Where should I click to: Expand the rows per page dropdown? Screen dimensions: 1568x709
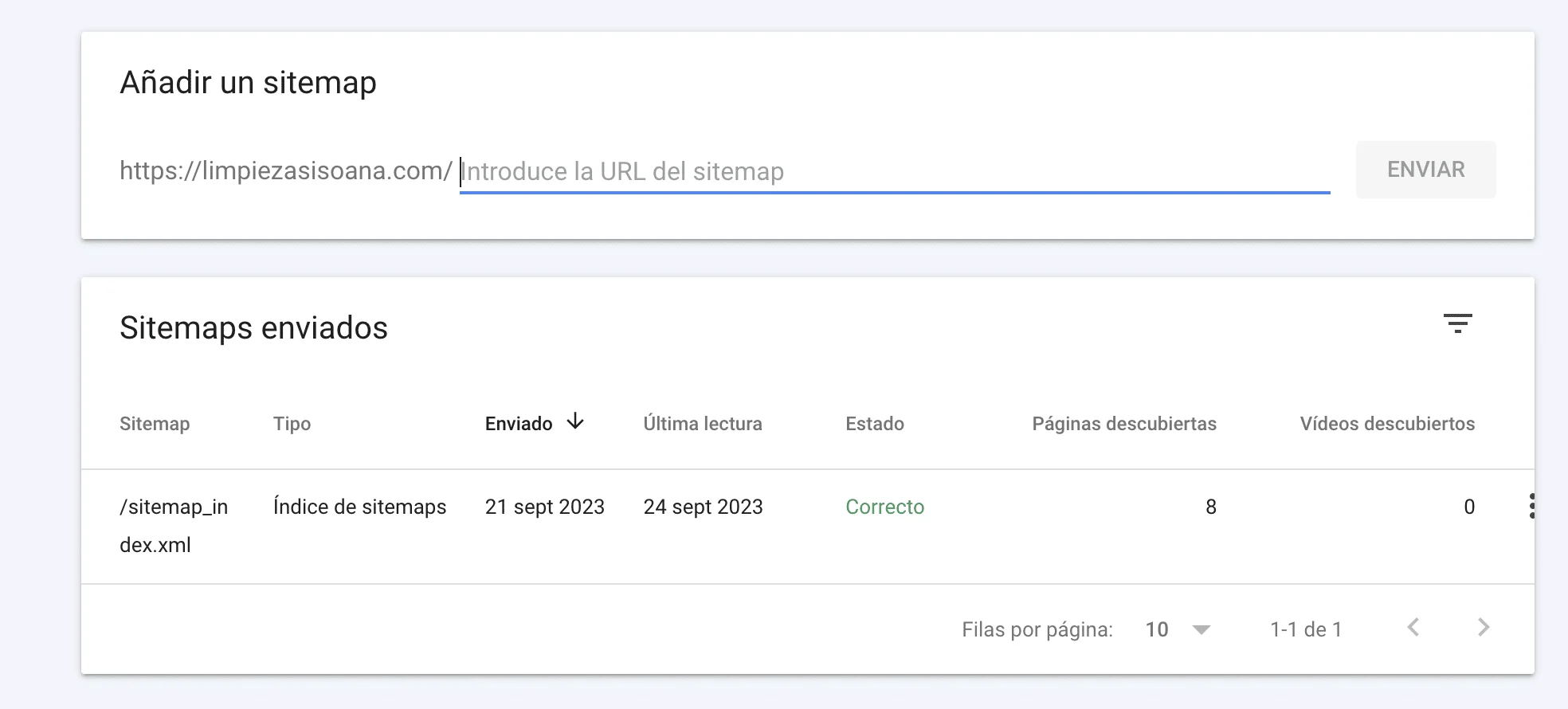coord(1178,629)
